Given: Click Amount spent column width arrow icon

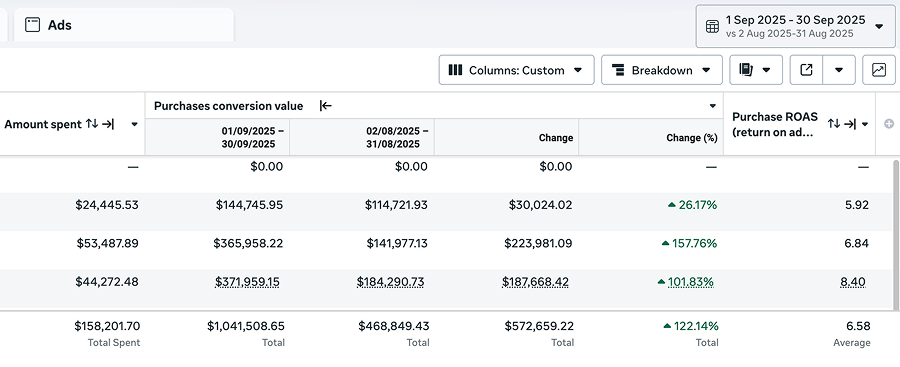Looking at the screenshot, I should pyautogui.click(x=108, y=123).
